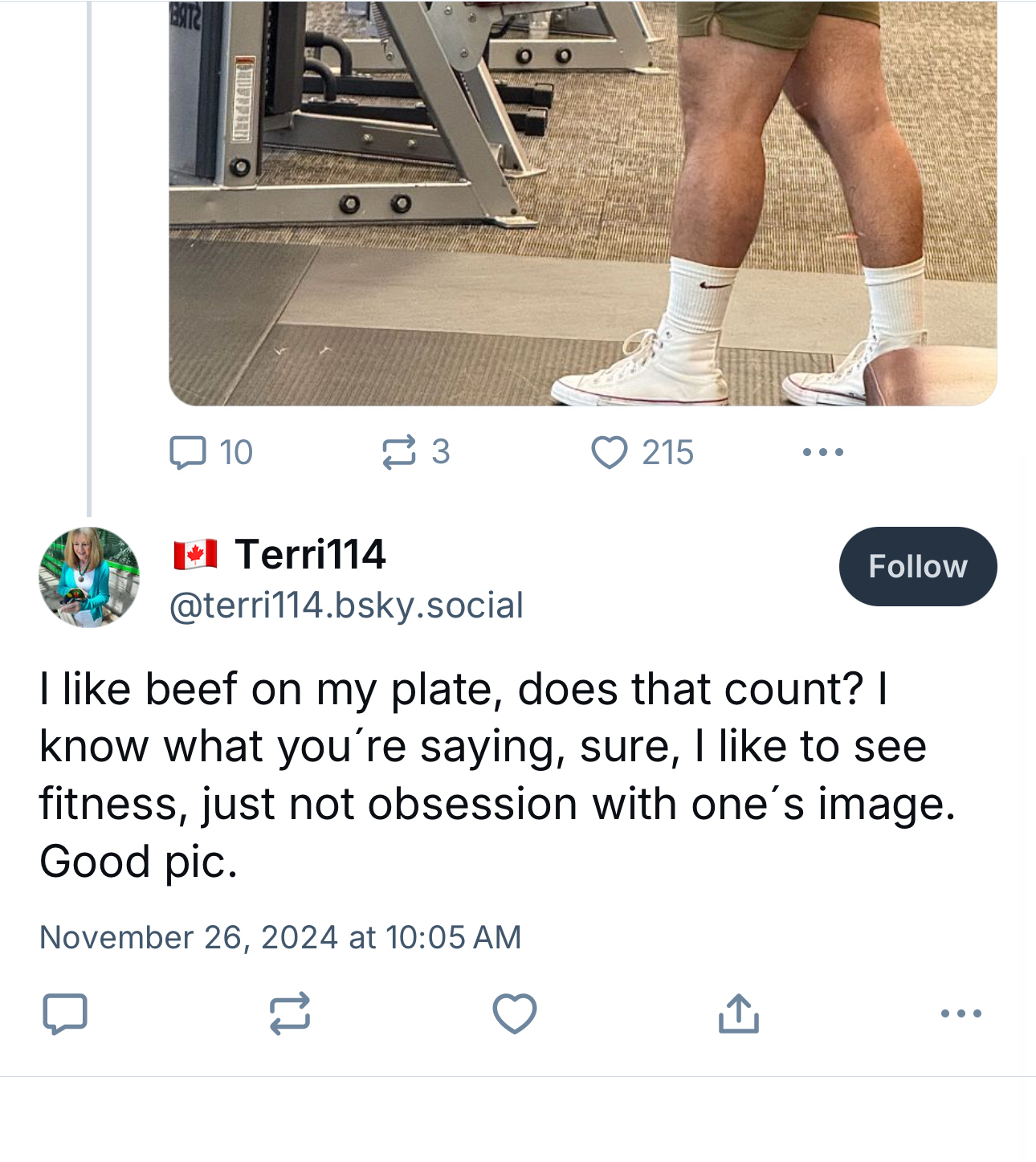Reply to the gym photo post
Viewport: 1036px width, 1162px height.
pyautogui.click(x=188, y=452)
